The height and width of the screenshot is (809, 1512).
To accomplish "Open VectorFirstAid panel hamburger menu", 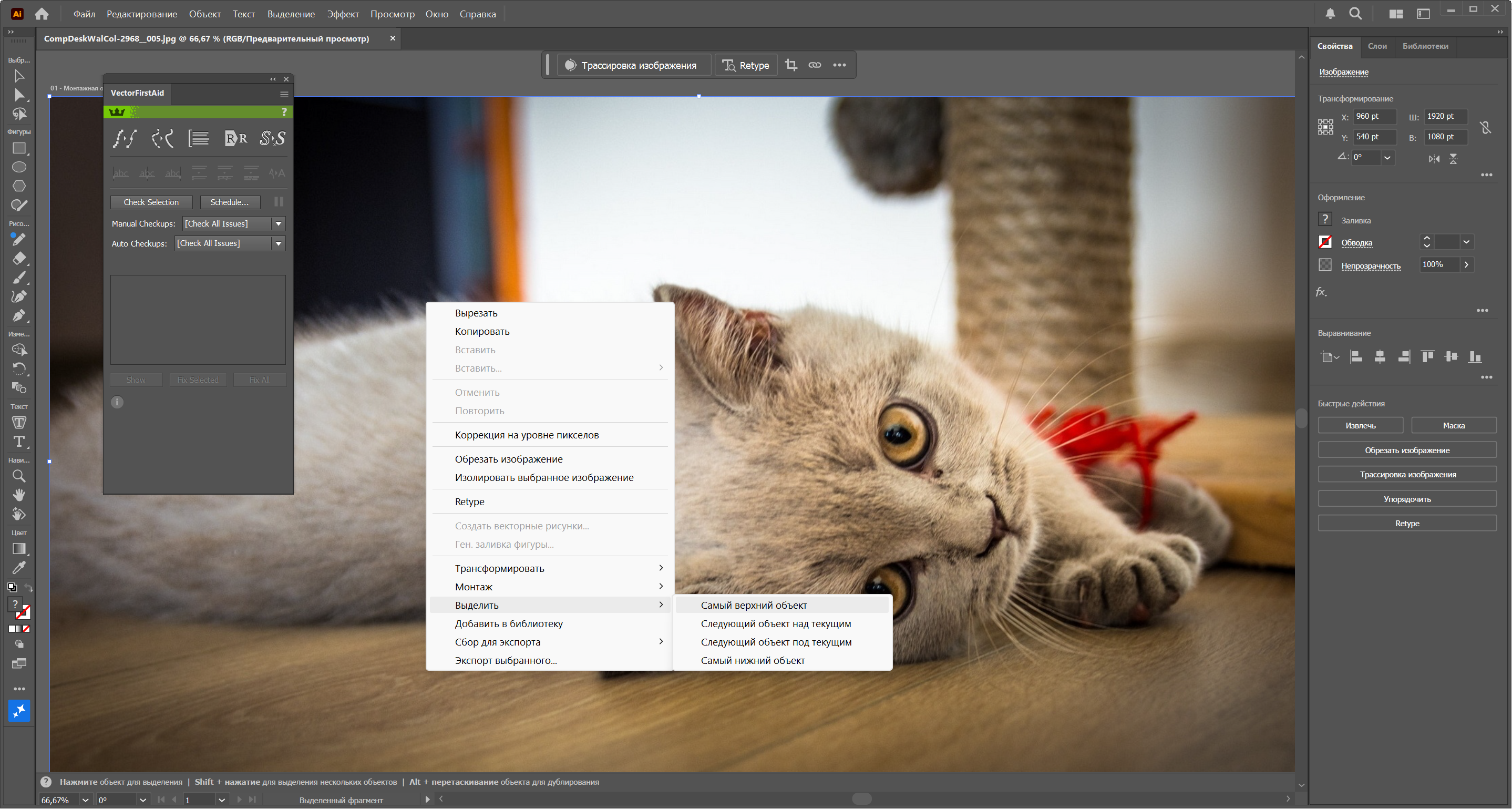I will tap(284, 94).
